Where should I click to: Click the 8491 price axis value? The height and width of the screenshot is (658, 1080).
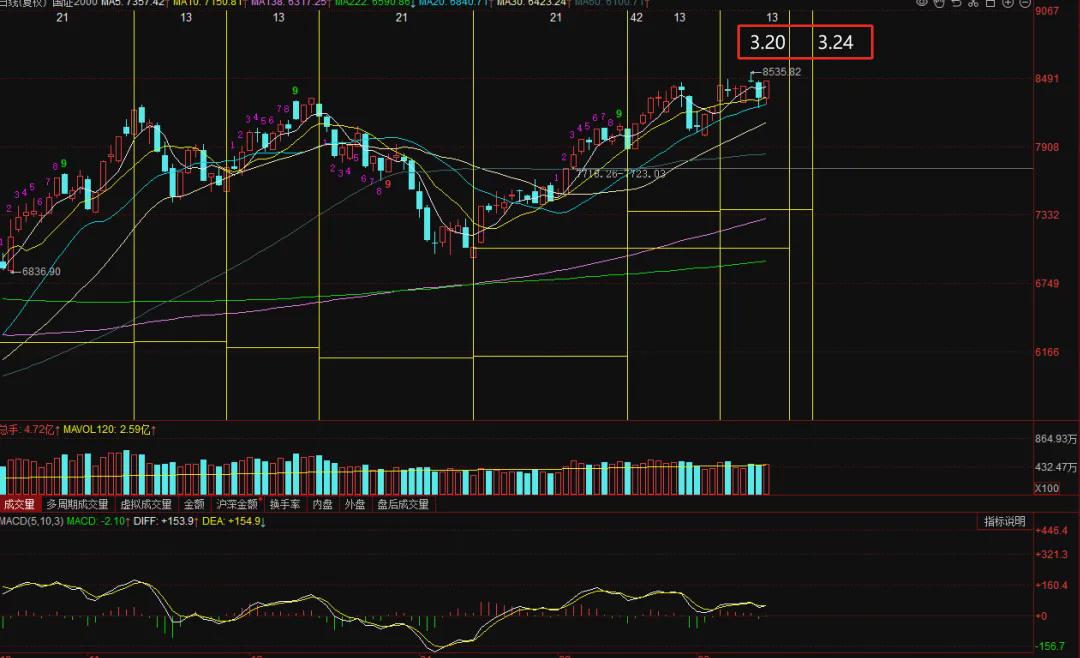[1047, 79]
